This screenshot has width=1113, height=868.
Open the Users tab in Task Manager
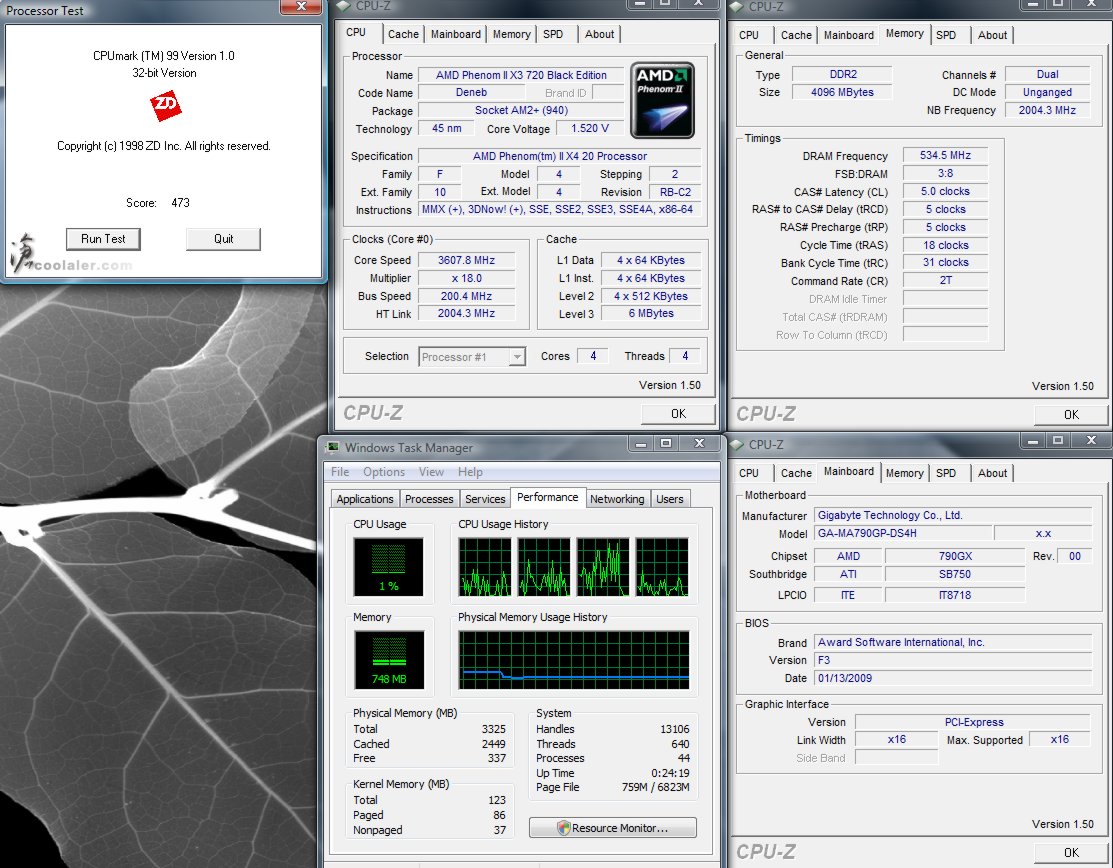coord(669,499)
